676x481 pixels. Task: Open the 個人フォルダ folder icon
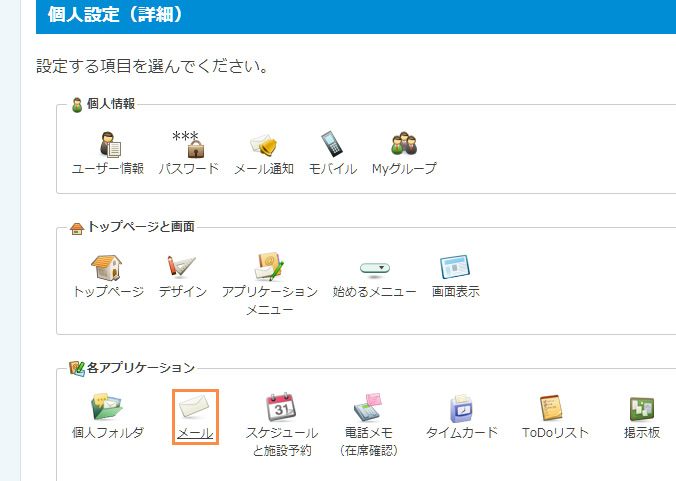click(106, 407)
